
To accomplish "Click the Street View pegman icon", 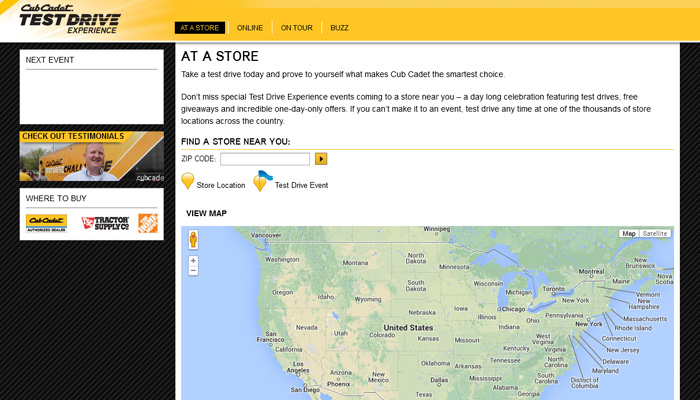I will (193, 240).
